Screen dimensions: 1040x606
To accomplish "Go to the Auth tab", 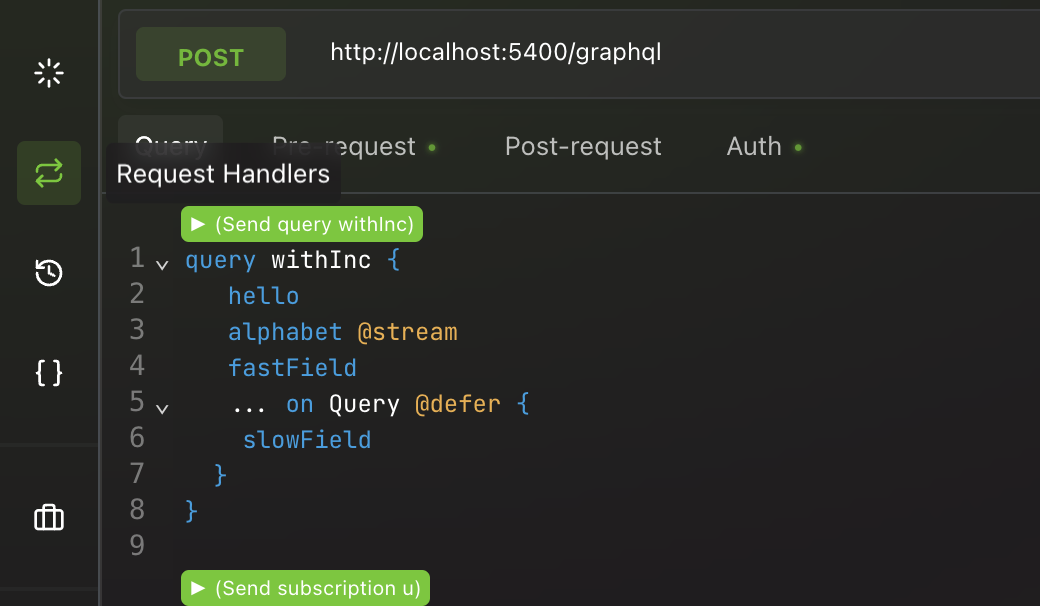I will tap(754, 147).
